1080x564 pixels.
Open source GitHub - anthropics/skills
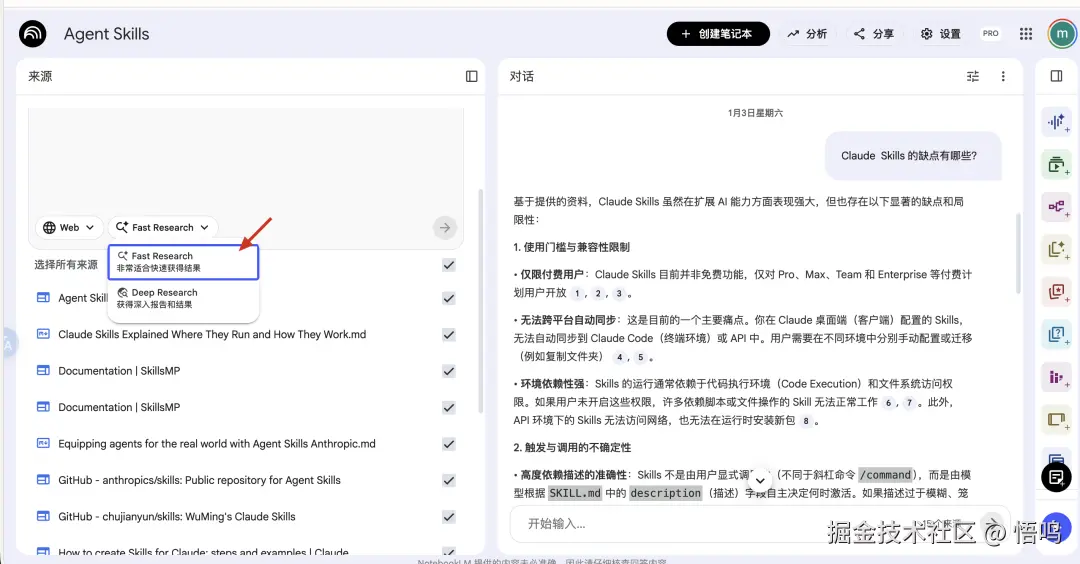[199, 480]
